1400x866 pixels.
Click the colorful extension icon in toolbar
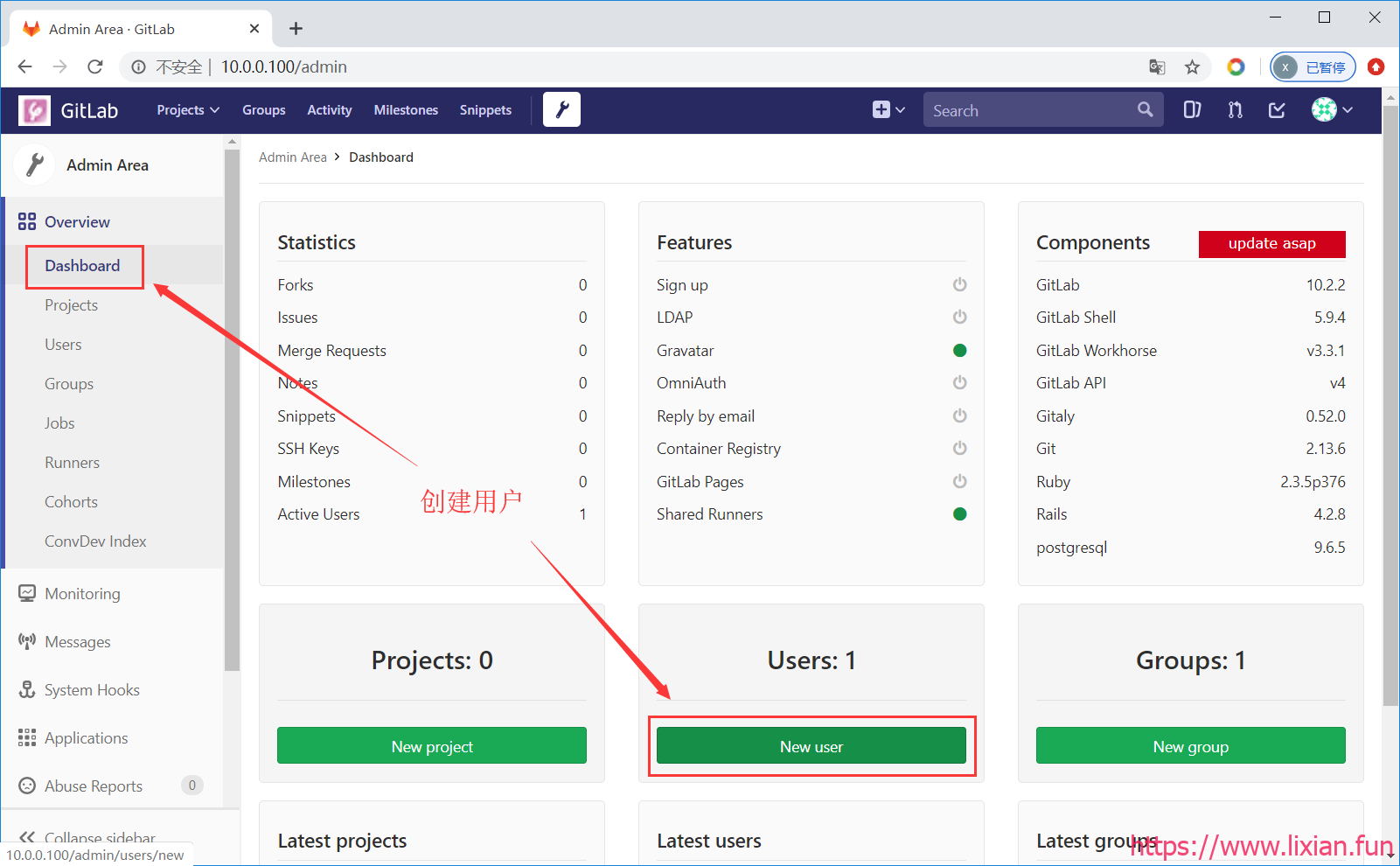coord(1236,67)
